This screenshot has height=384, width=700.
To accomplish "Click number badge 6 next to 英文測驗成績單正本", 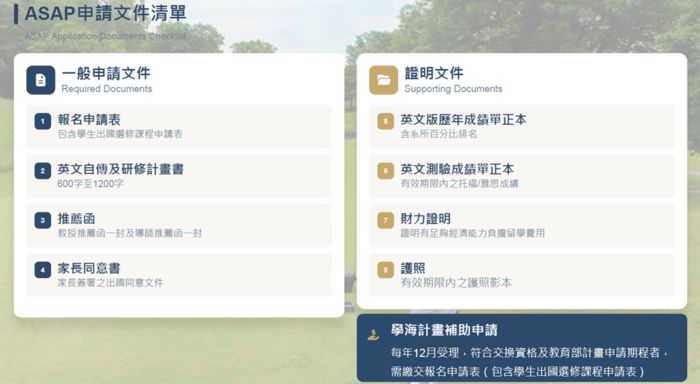I will (386, 171).
